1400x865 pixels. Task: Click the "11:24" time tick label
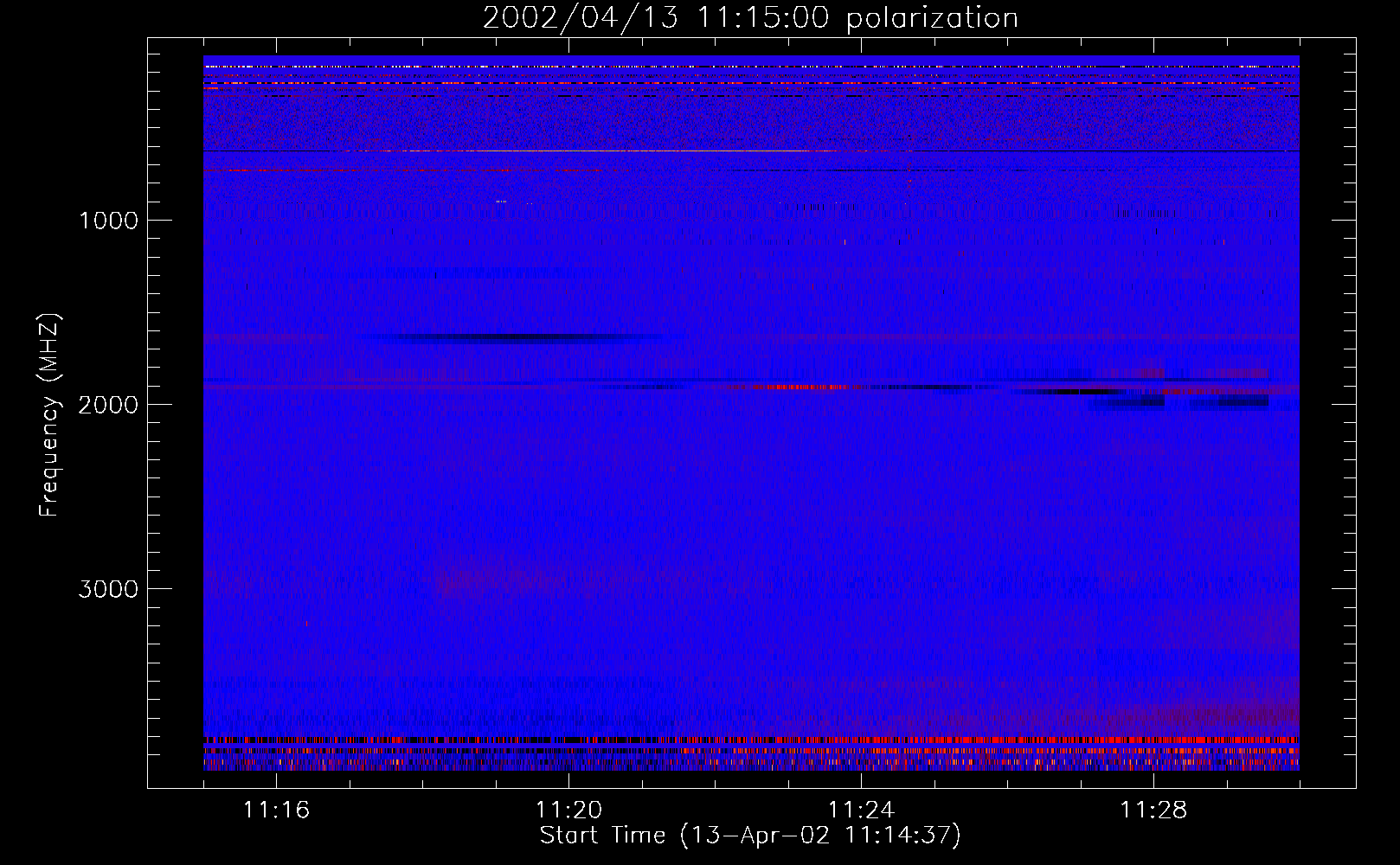tap(861, 810)
